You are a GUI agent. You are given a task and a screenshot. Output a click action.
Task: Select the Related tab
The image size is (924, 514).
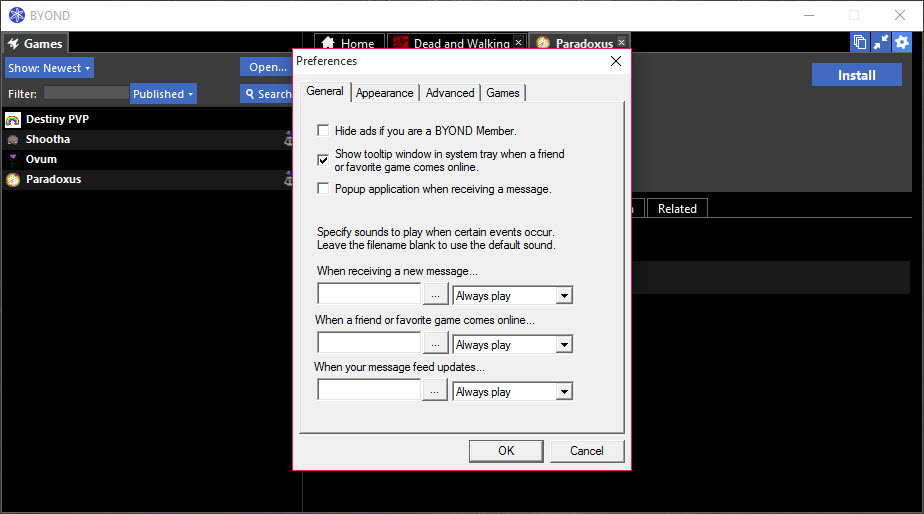point(677,209)
